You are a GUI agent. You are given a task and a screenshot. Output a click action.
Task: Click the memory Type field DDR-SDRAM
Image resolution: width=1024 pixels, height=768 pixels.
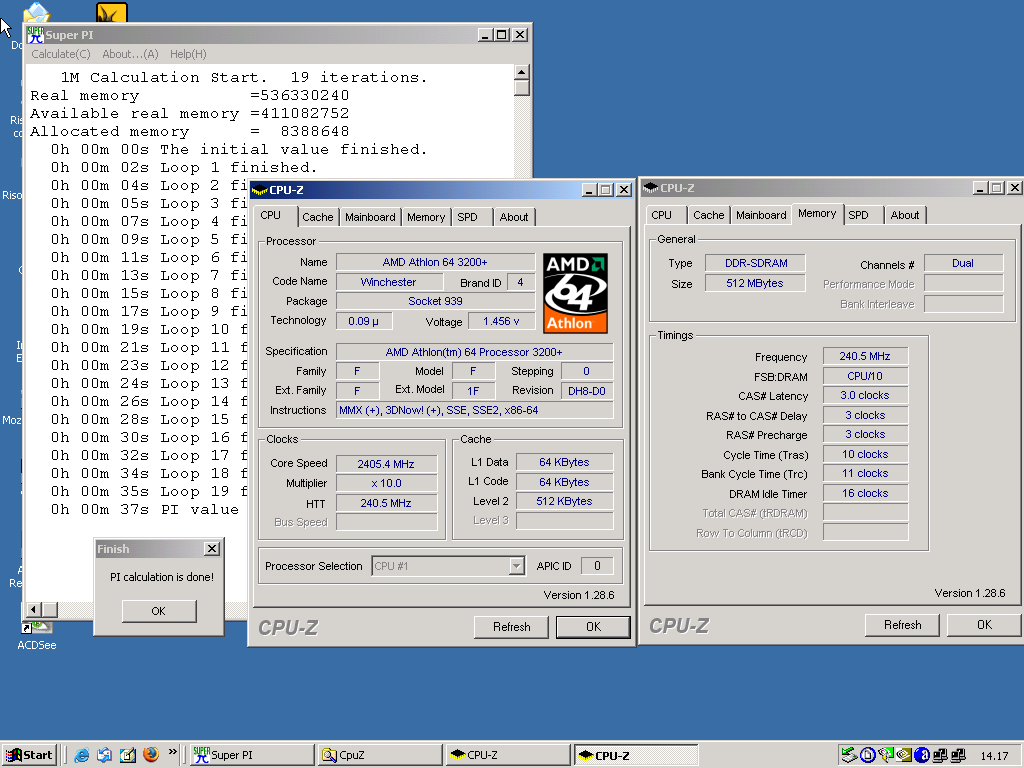coord(756,263)
